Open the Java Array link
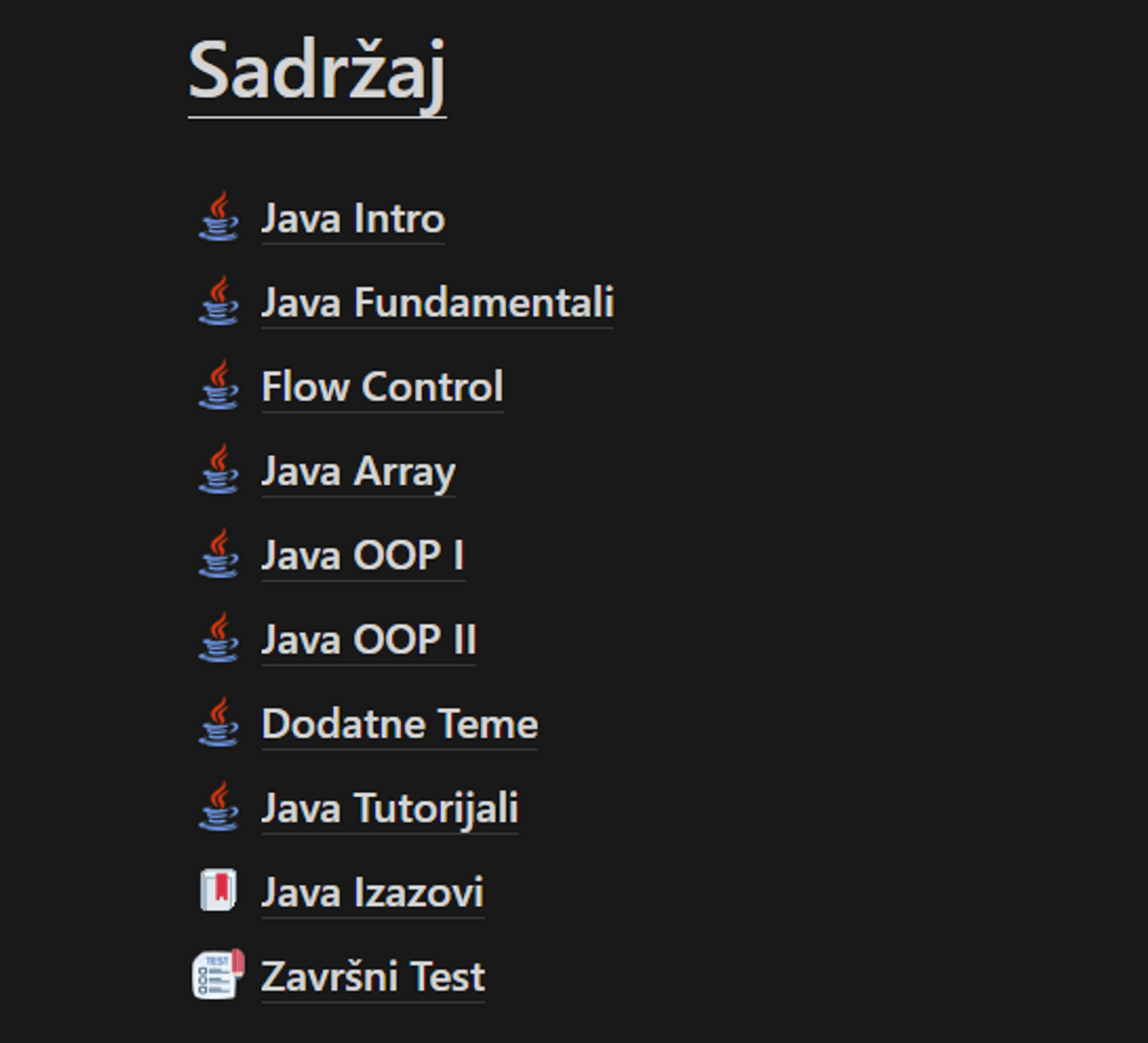Image resolution: width=1148 pixels, height=1043 pixels. click(x=358, y=472)
